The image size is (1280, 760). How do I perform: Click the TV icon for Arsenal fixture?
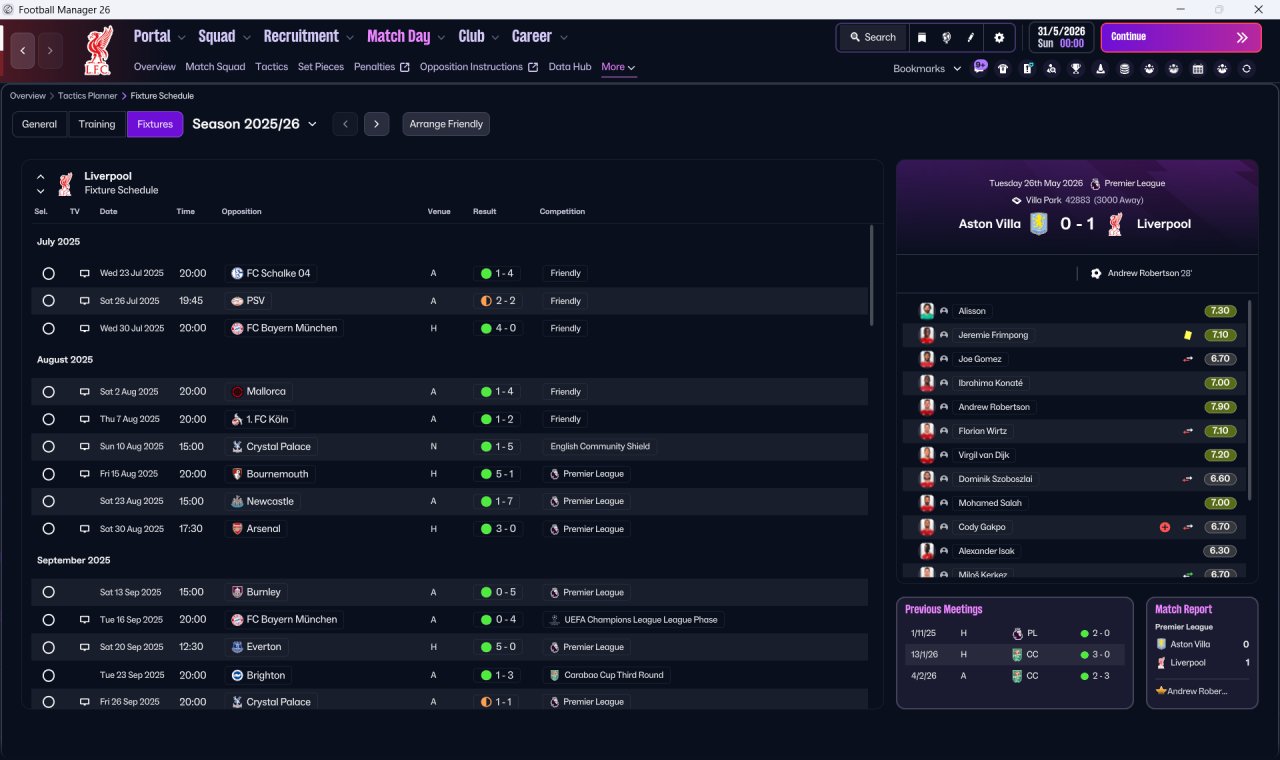[x=85, y=529]
